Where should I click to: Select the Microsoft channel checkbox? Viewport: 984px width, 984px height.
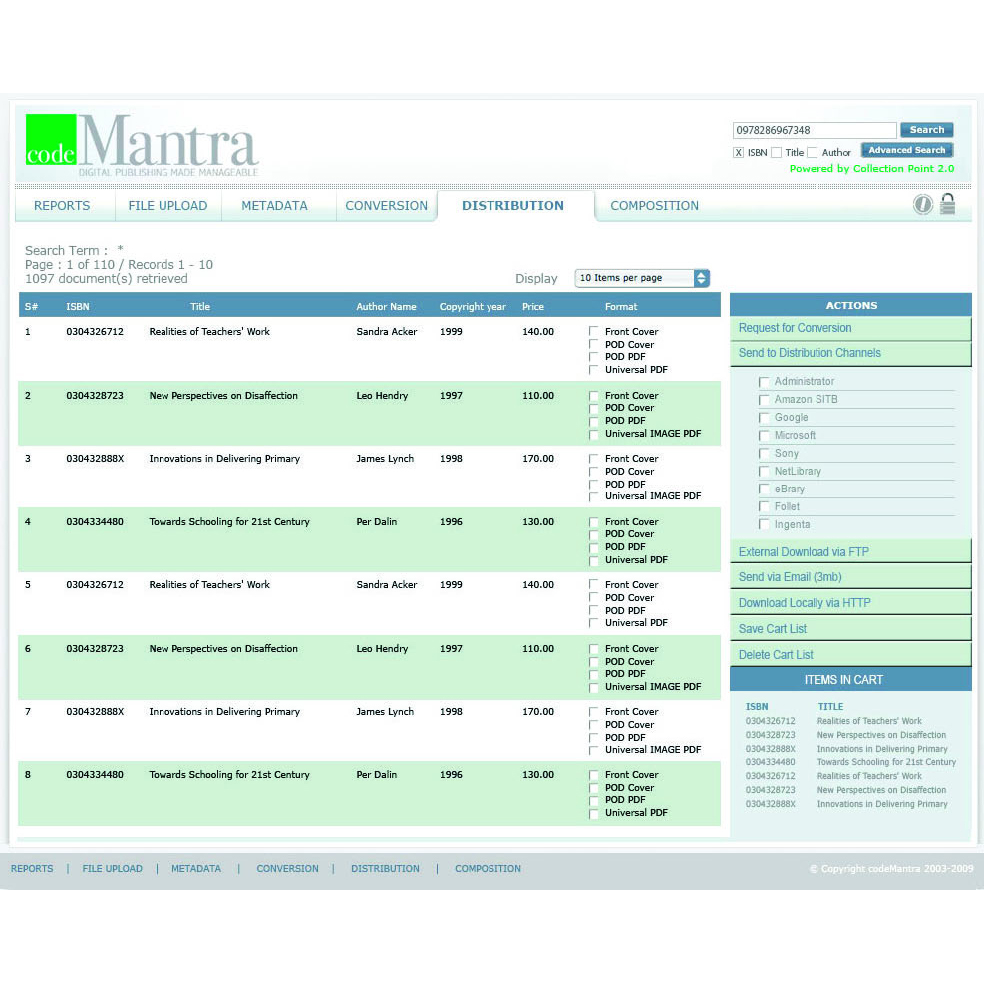pos(764,436)
